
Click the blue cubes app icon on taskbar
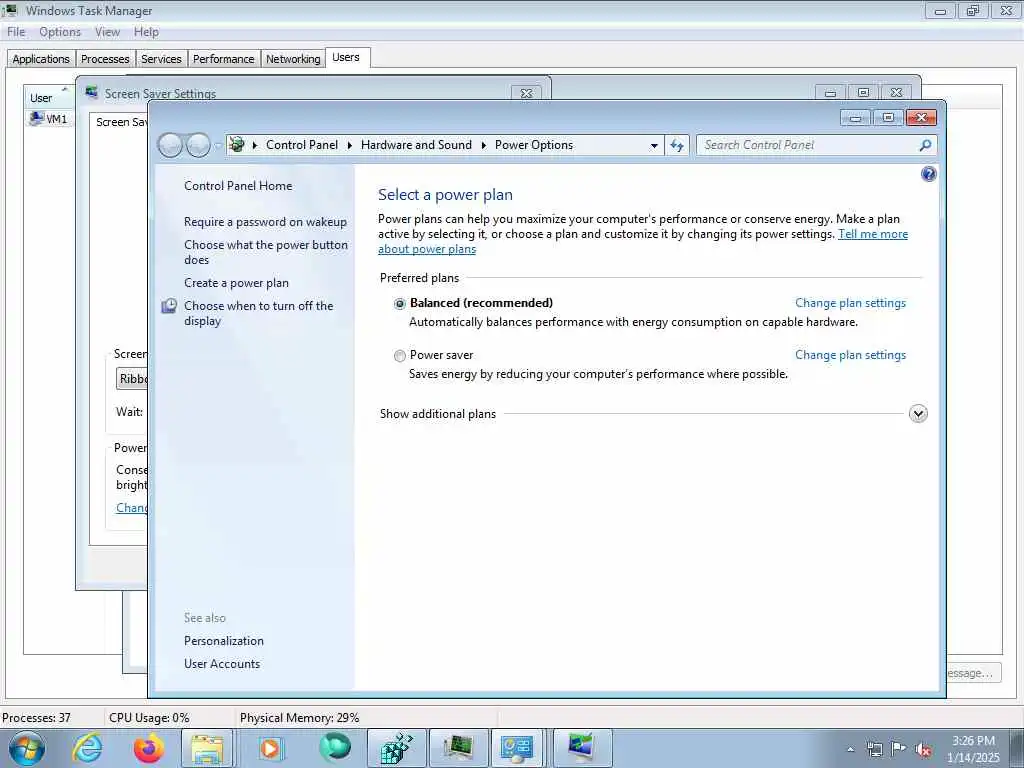397,748
